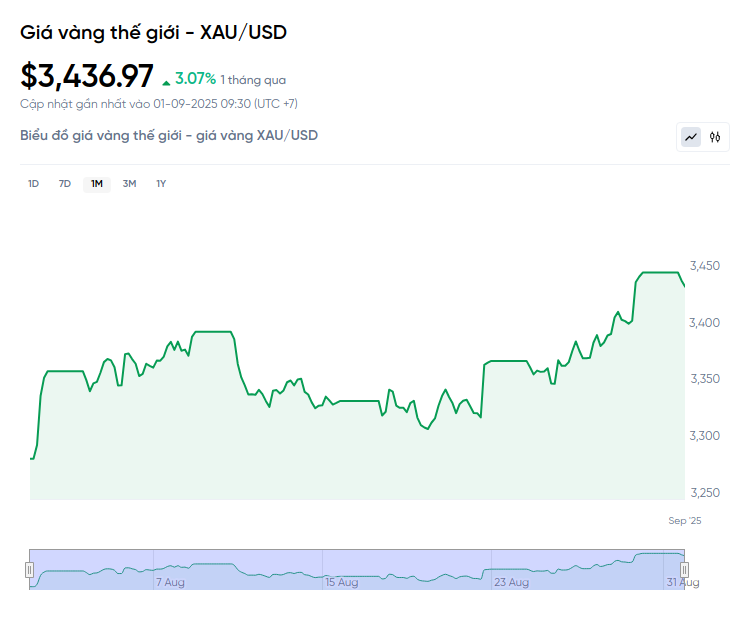The width and height of the screenshot is (750, 634).
Task: Select the 7D time range
Action: pos(65,184)
